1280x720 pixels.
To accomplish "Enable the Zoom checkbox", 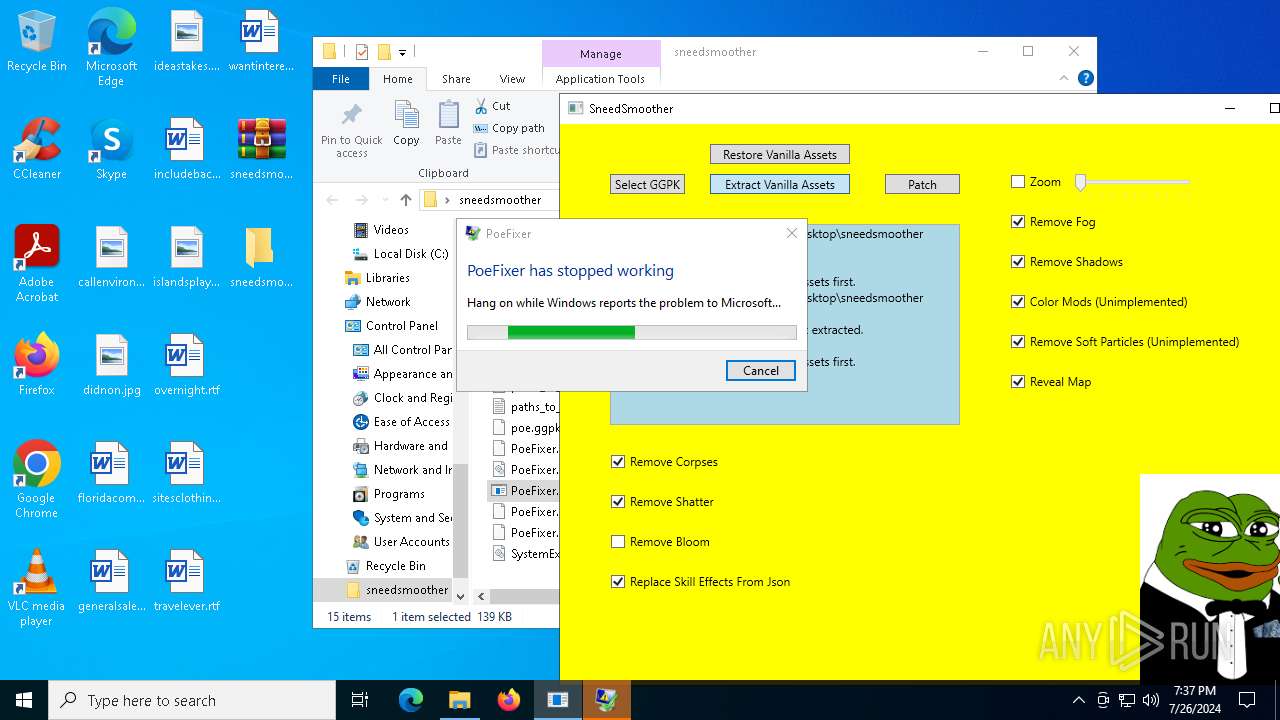I will coord(1018,182).
